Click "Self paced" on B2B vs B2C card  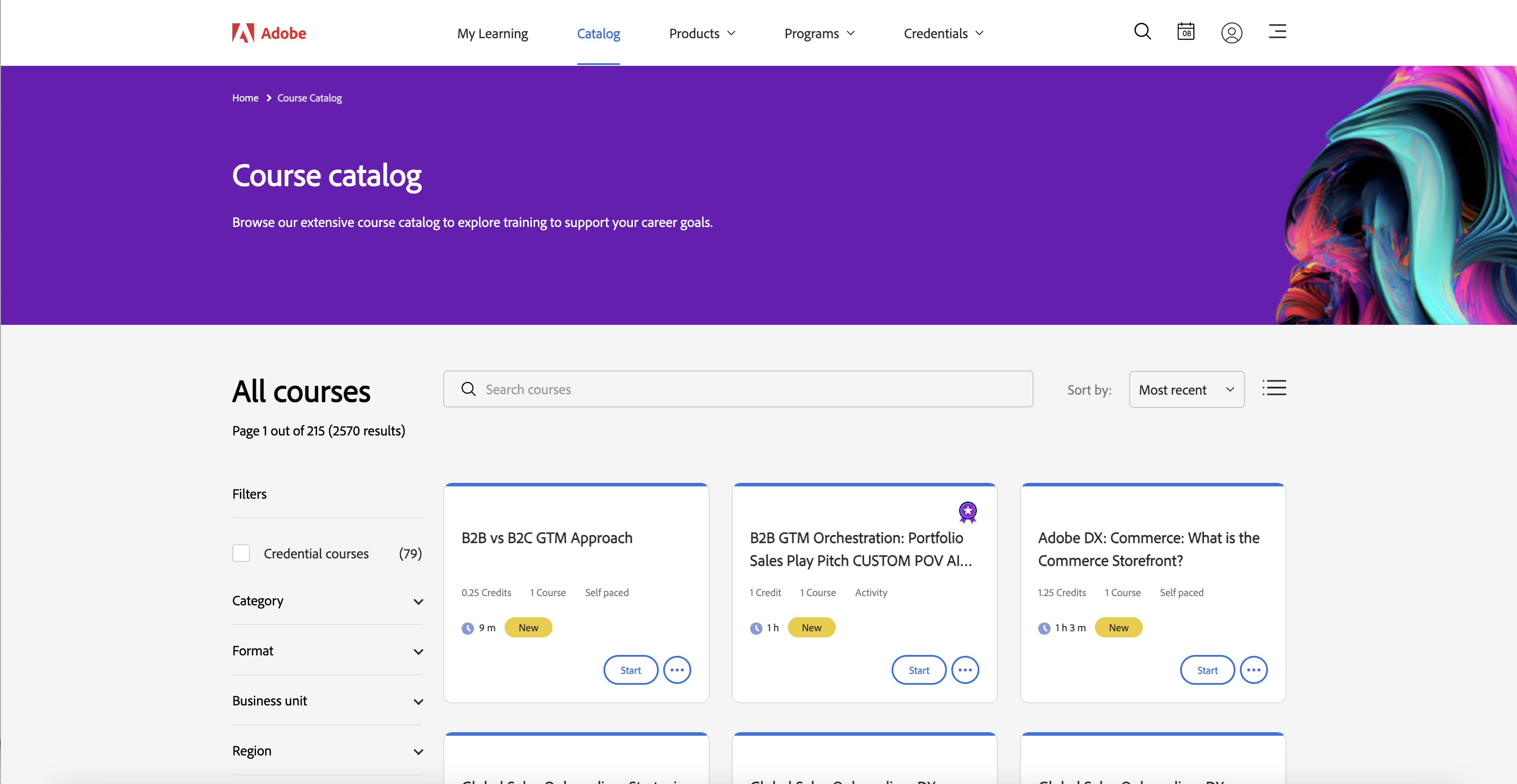[x=607, y=593]
